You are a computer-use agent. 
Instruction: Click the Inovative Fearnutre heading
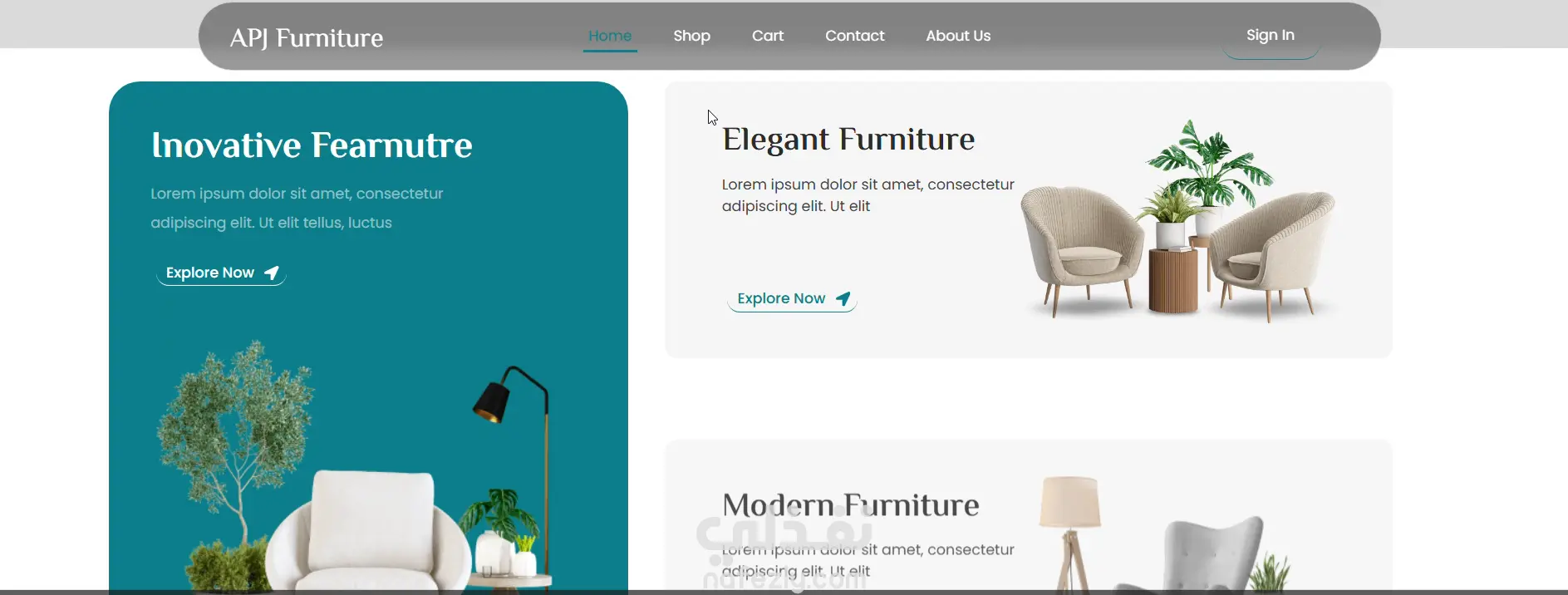[x=312, y=145]
